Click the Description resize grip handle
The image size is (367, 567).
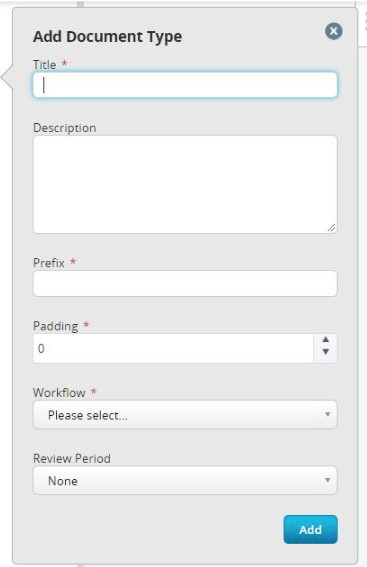[x=331, y=227]
